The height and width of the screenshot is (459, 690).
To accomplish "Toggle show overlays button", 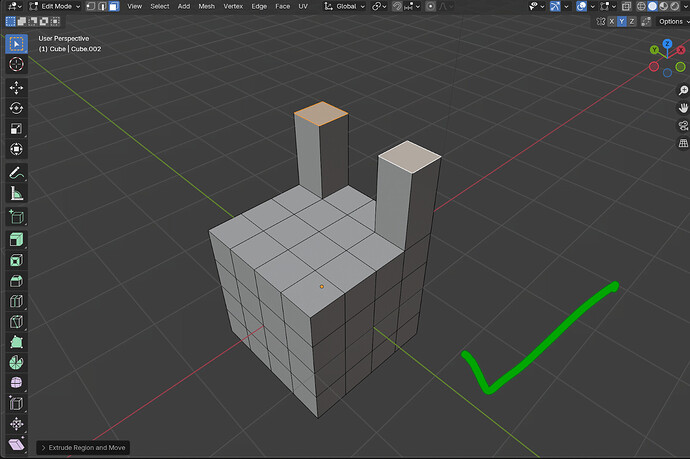I will [581, 6].
